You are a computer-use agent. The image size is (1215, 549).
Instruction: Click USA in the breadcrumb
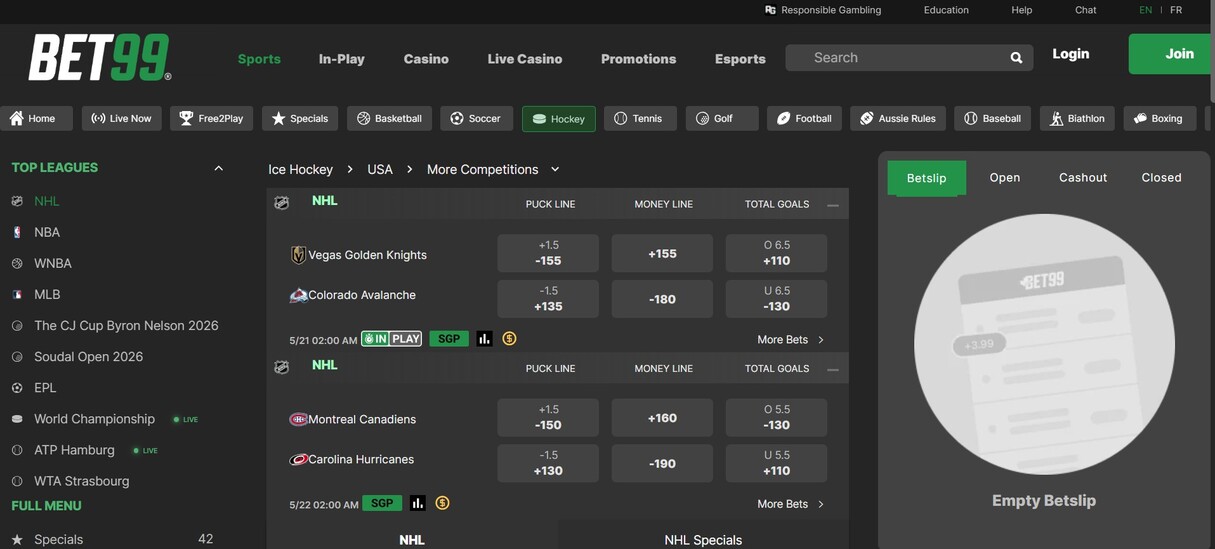tap(380, 170)
